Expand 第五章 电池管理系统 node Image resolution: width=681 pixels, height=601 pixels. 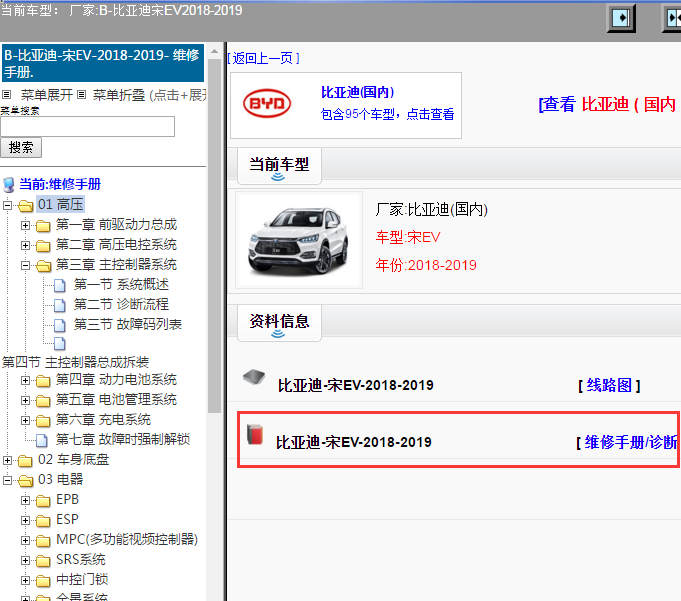25,400
